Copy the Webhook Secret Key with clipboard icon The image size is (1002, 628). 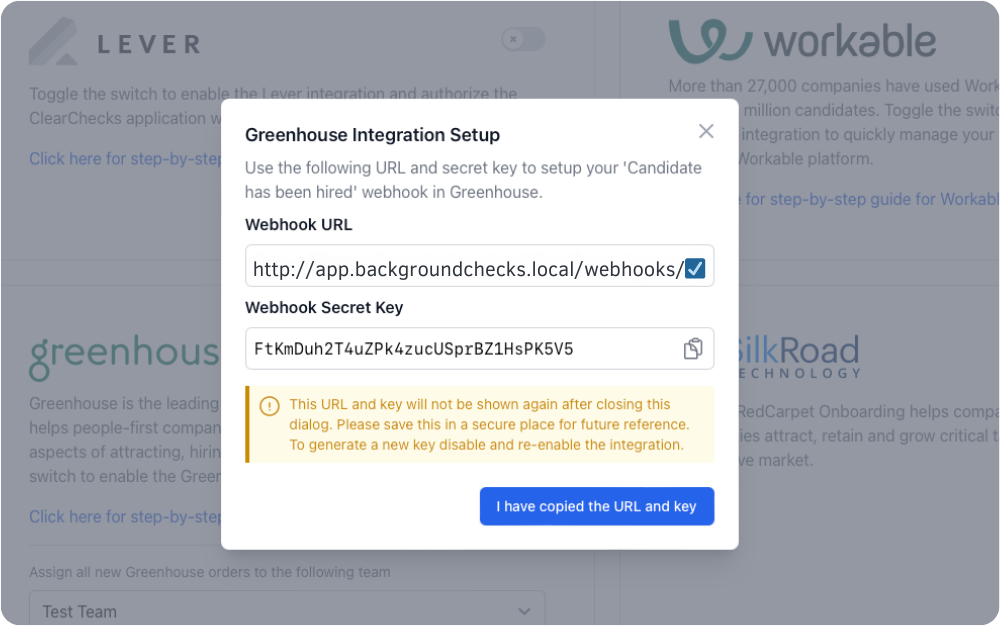pyautogui.click(x=693, y=349)
